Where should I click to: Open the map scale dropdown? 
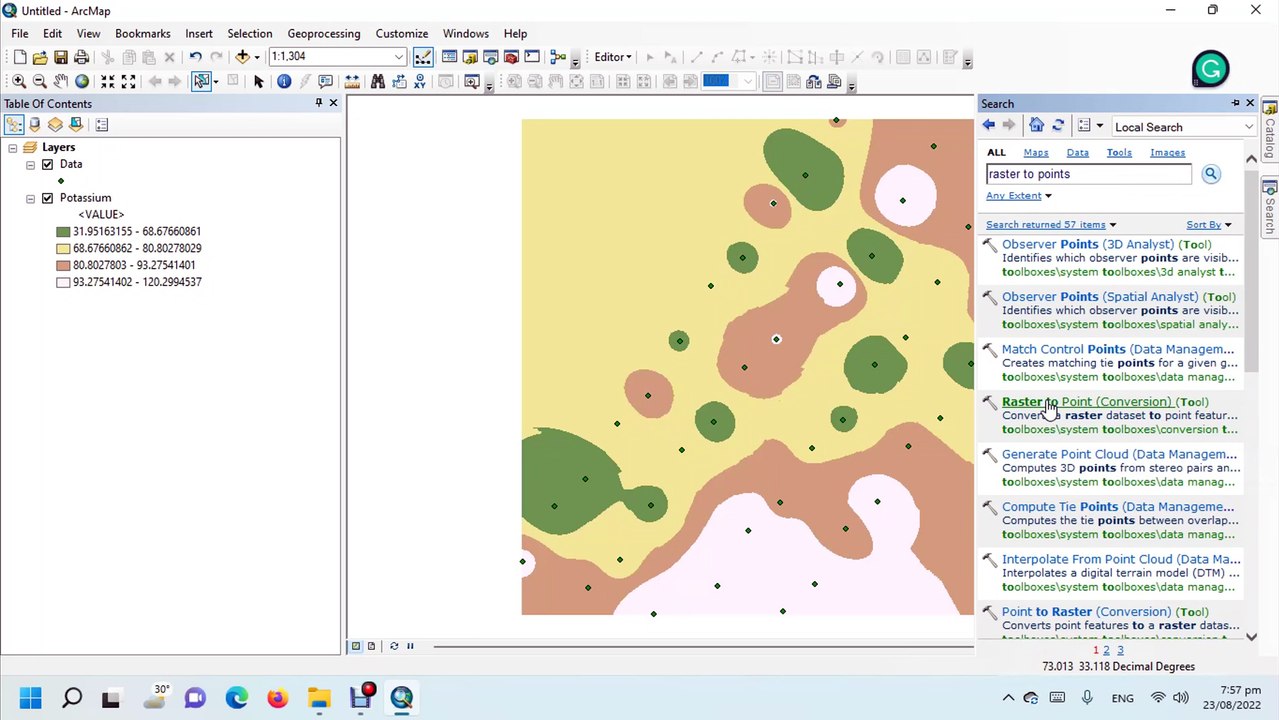pos(399,57)
